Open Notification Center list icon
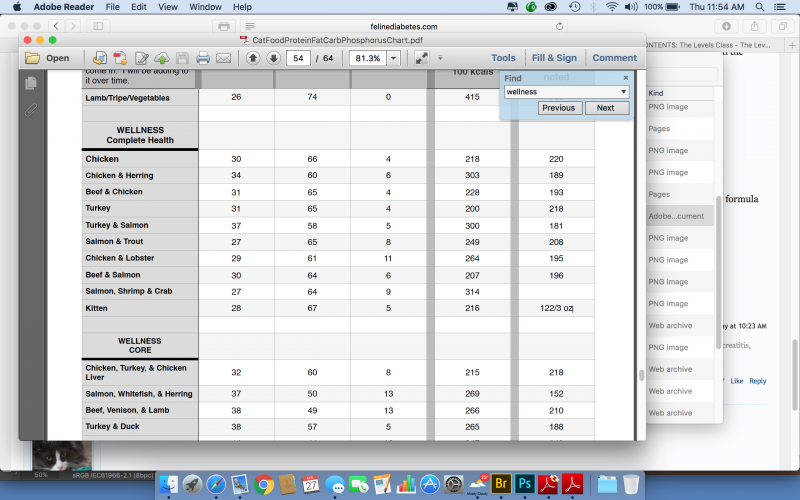 pos(780,7)
